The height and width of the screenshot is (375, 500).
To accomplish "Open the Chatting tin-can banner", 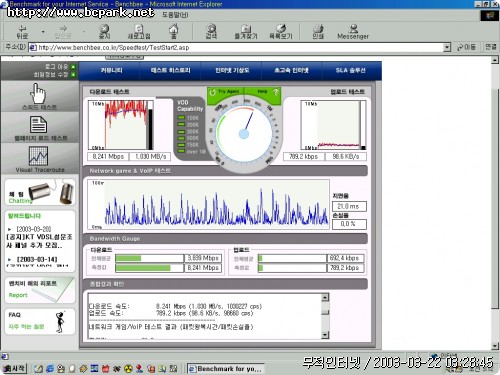I will (40, 192).
